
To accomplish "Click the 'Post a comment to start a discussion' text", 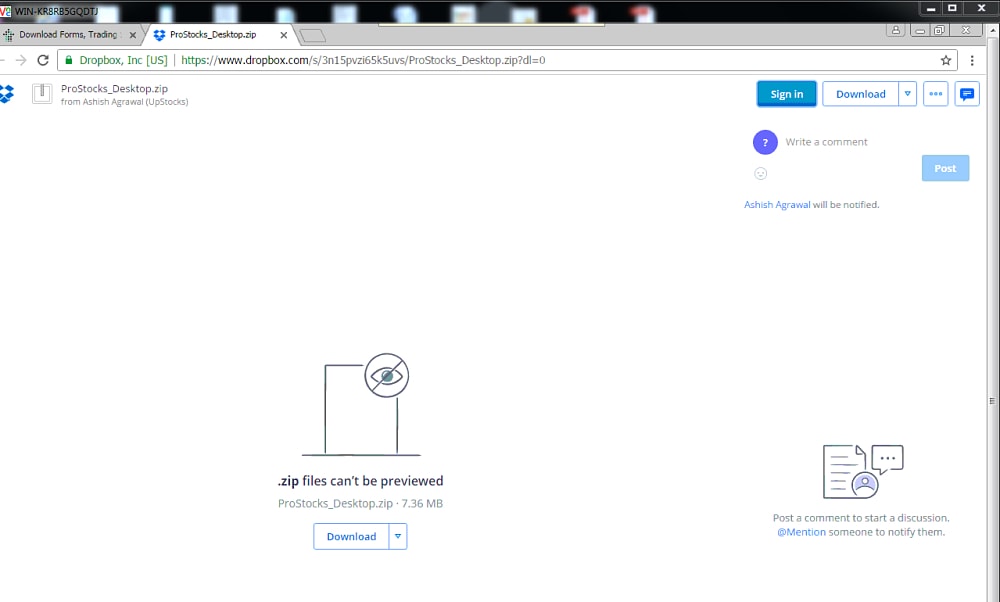I will pyautogui.click(x=861, y=518).
